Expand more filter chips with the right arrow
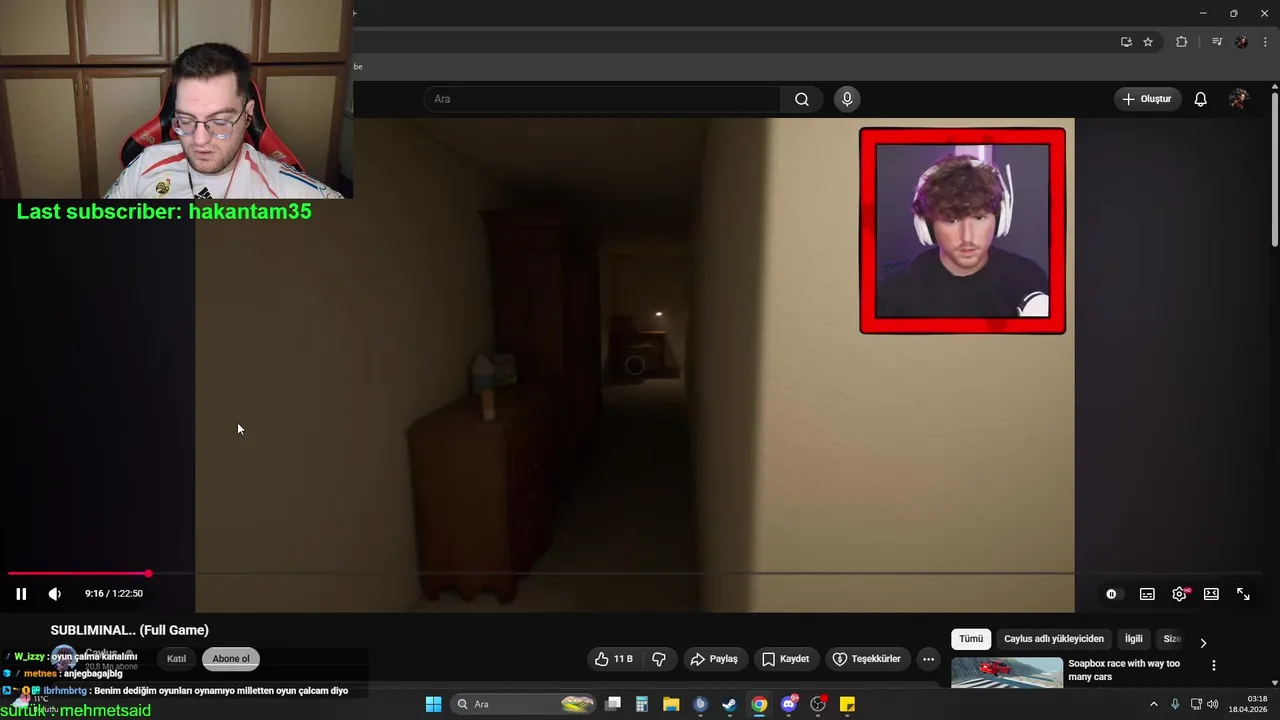 coord(1203,642)
